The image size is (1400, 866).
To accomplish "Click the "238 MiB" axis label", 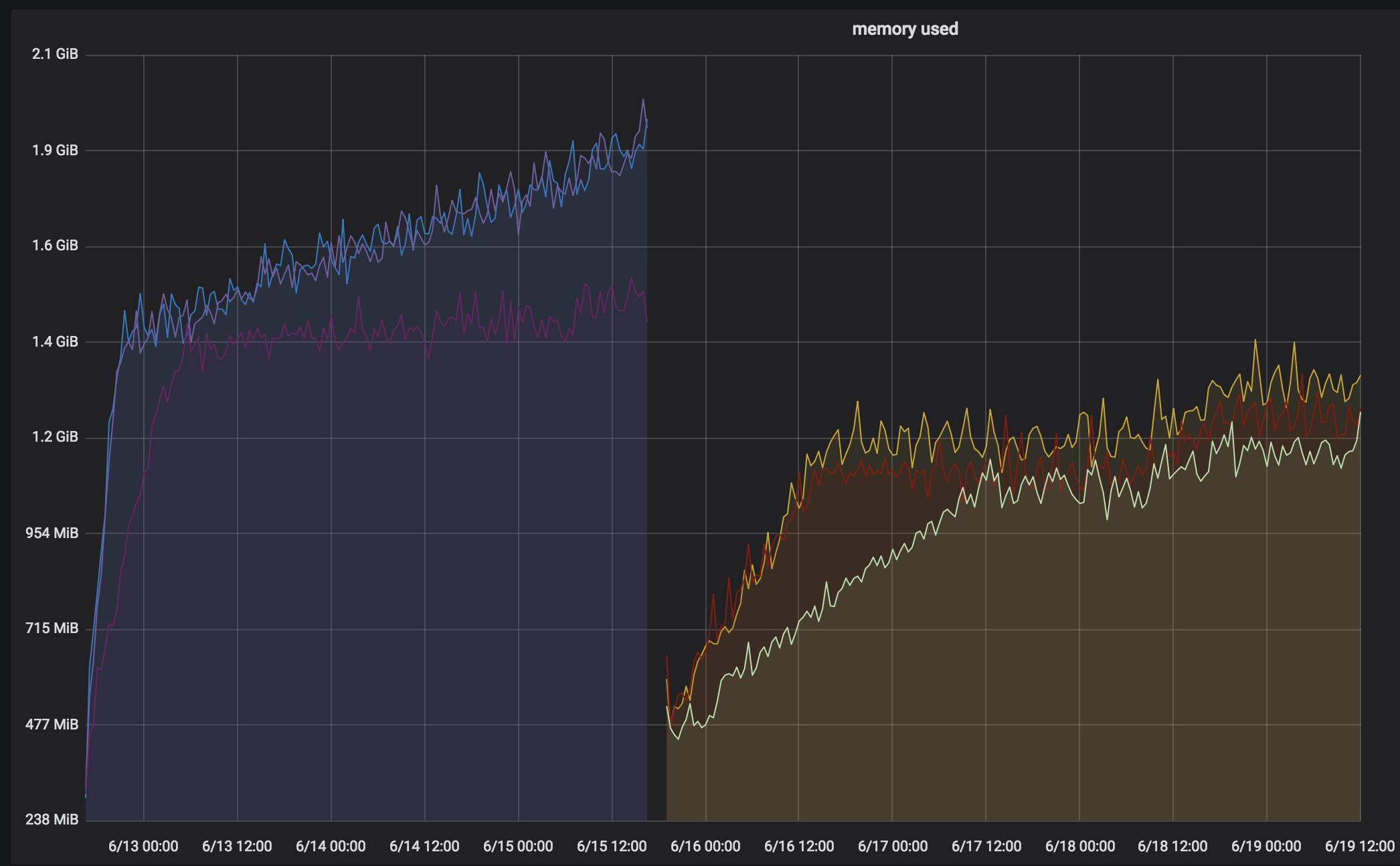I will (51, 818).
